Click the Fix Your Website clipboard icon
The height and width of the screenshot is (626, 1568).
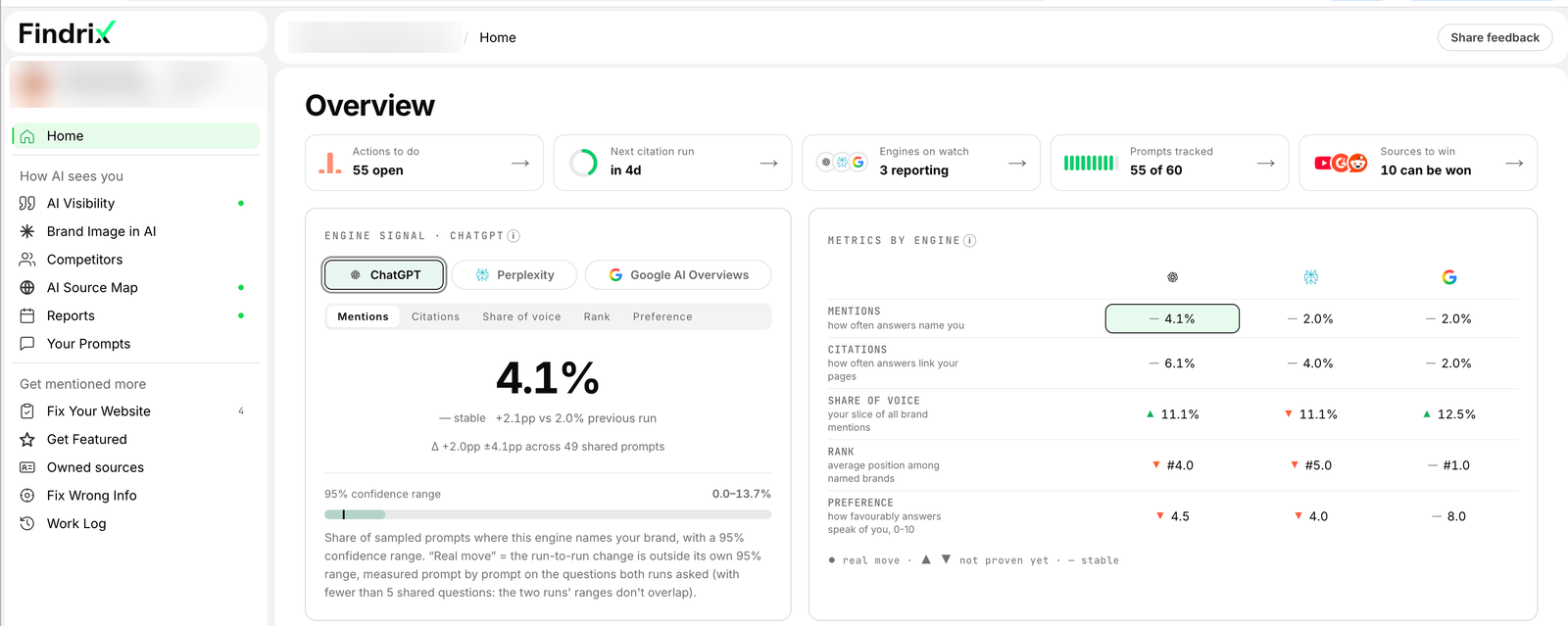click(27, 411)
